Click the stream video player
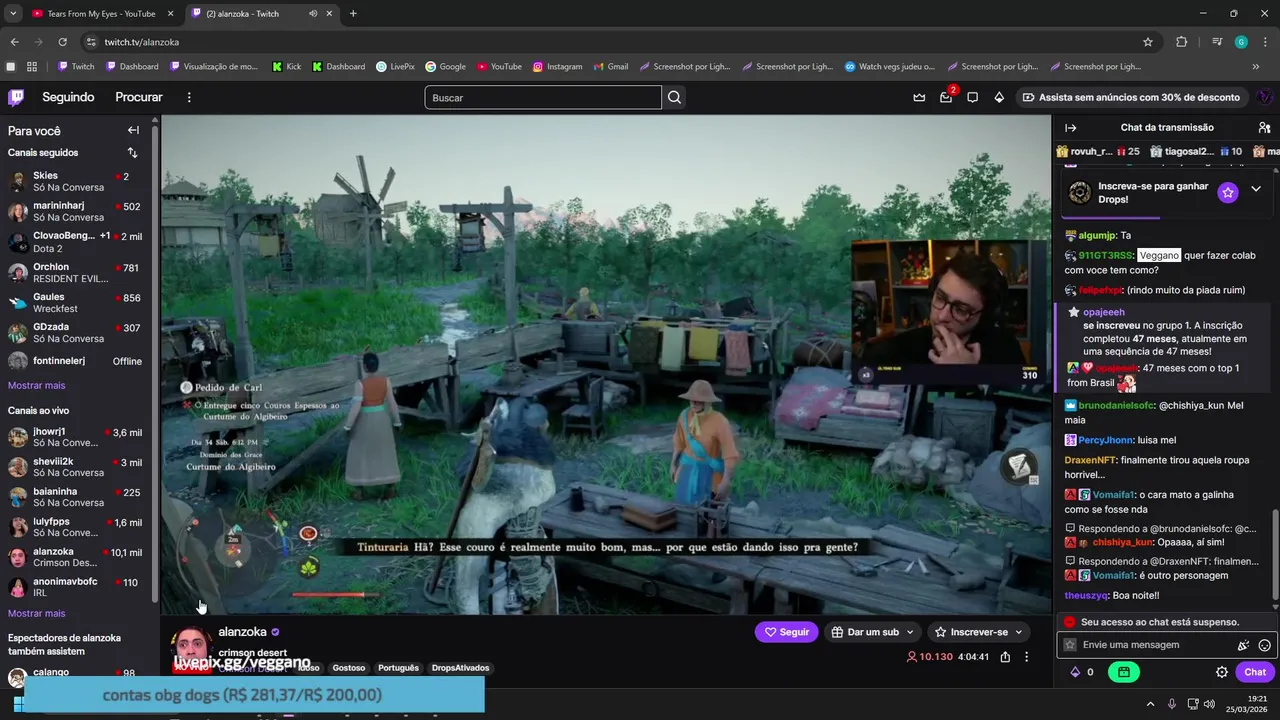 click(606, 365)
